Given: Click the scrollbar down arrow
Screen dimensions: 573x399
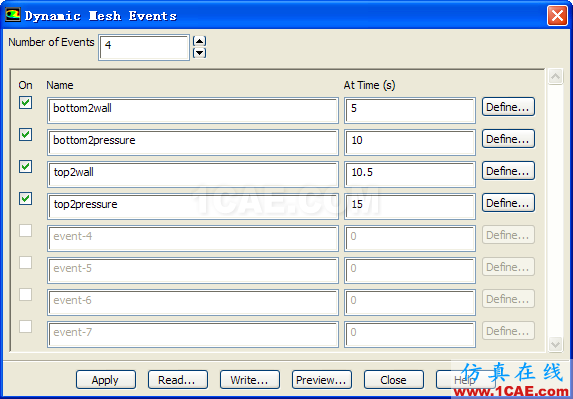Looking at the screenshot, I should (x=555, y=345).
